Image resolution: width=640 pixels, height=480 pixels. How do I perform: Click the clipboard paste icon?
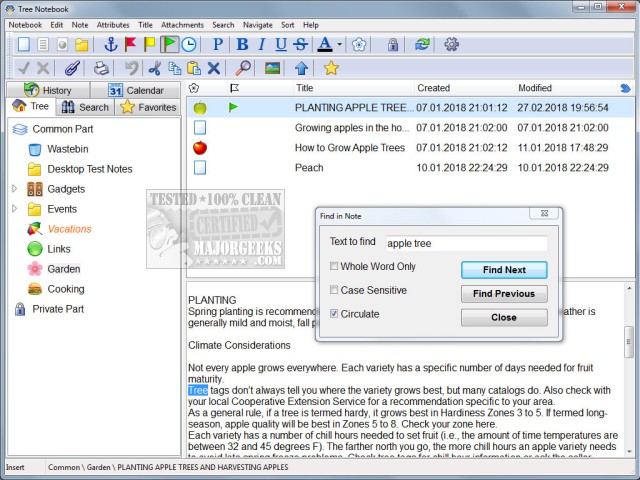click(x=194, y=68)
